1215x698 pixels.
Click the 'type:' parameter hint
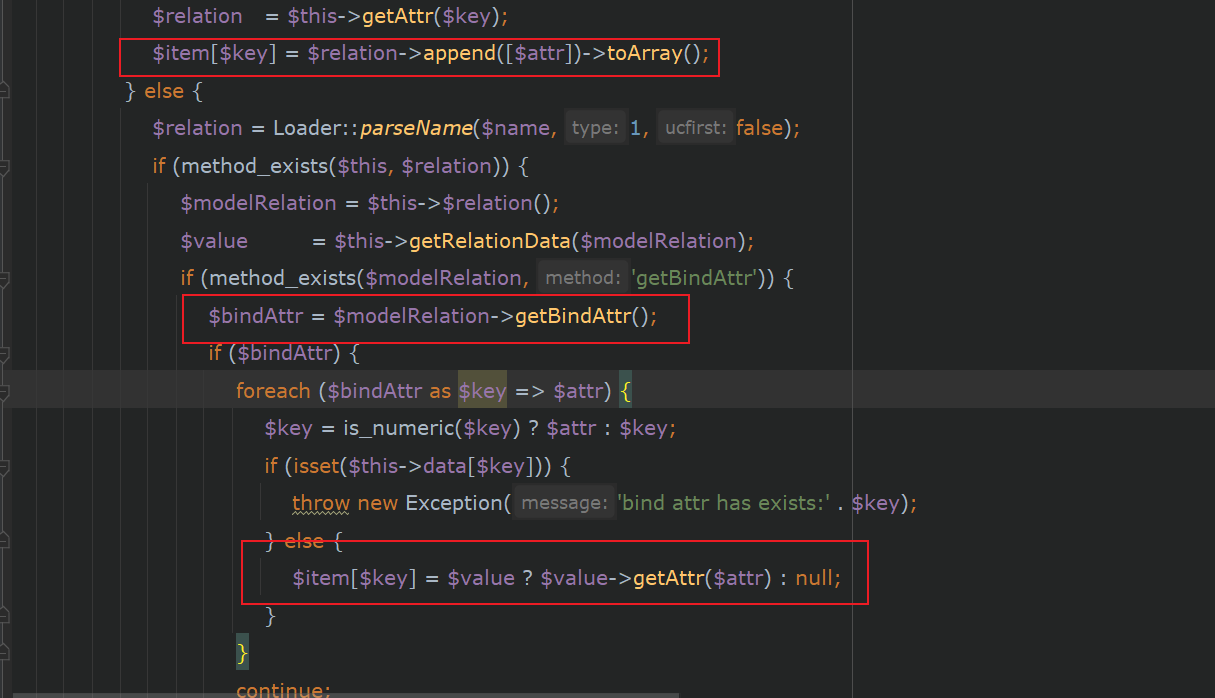point(594,128)
